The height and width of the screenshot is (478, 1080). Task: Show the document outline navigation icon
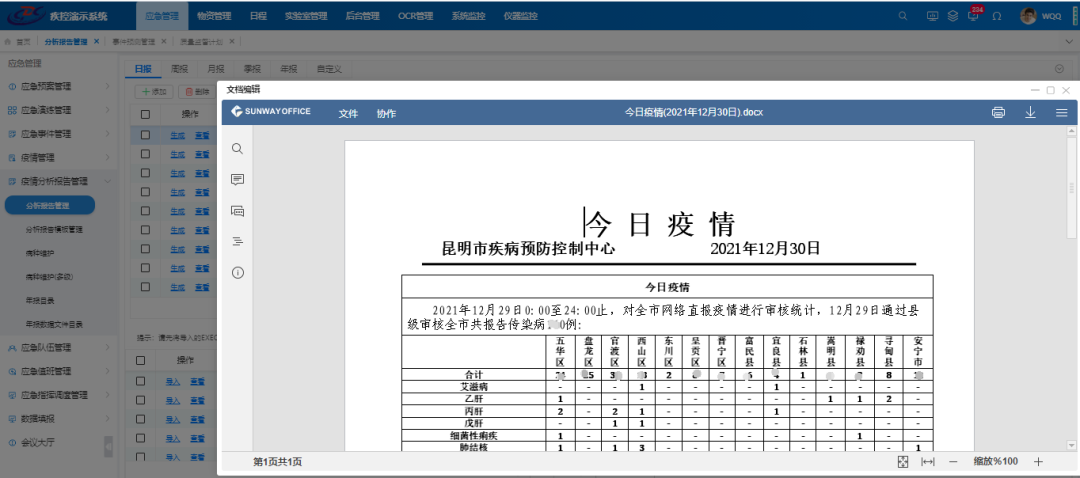tap(238, 242)
